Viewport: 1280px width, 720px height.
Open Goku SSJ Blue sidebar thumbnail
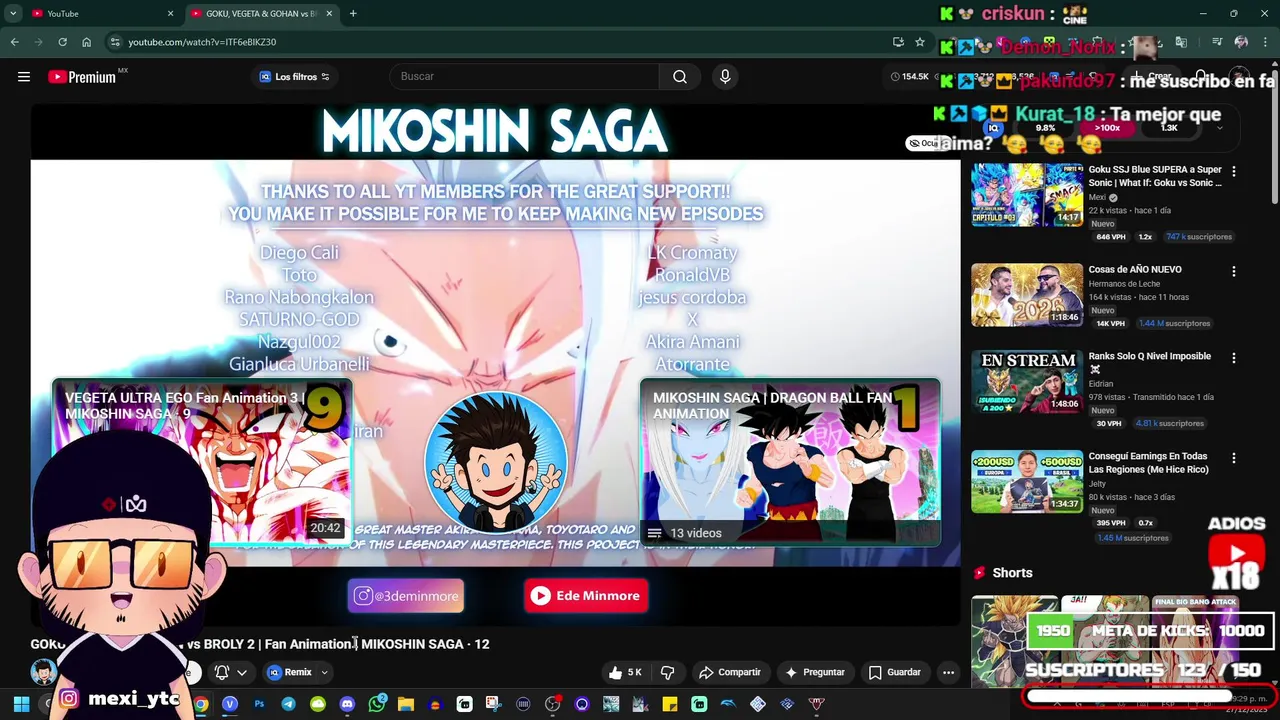[1027, 195]
